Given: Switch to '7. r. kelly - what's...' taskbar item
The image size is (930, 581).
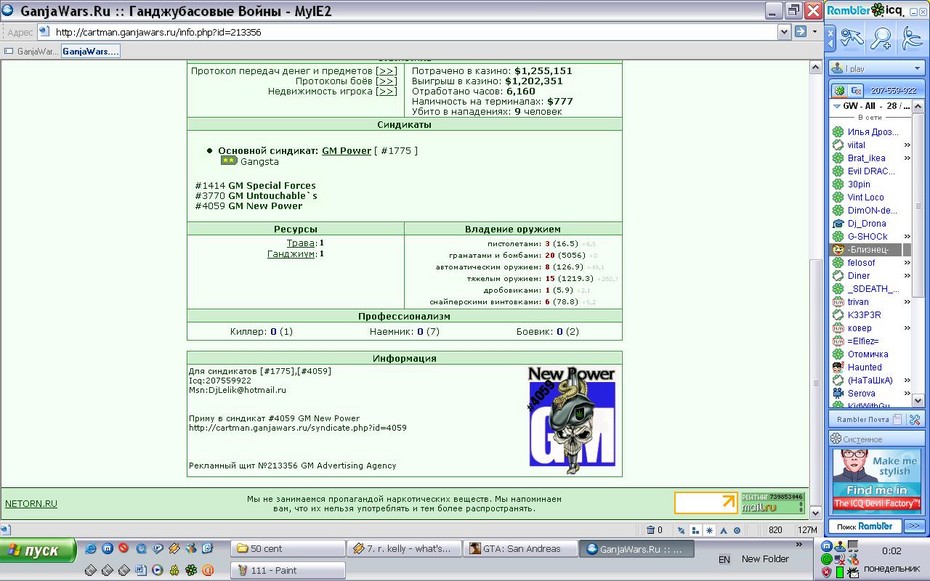Looking at the screenshot, I should [403, 549].
